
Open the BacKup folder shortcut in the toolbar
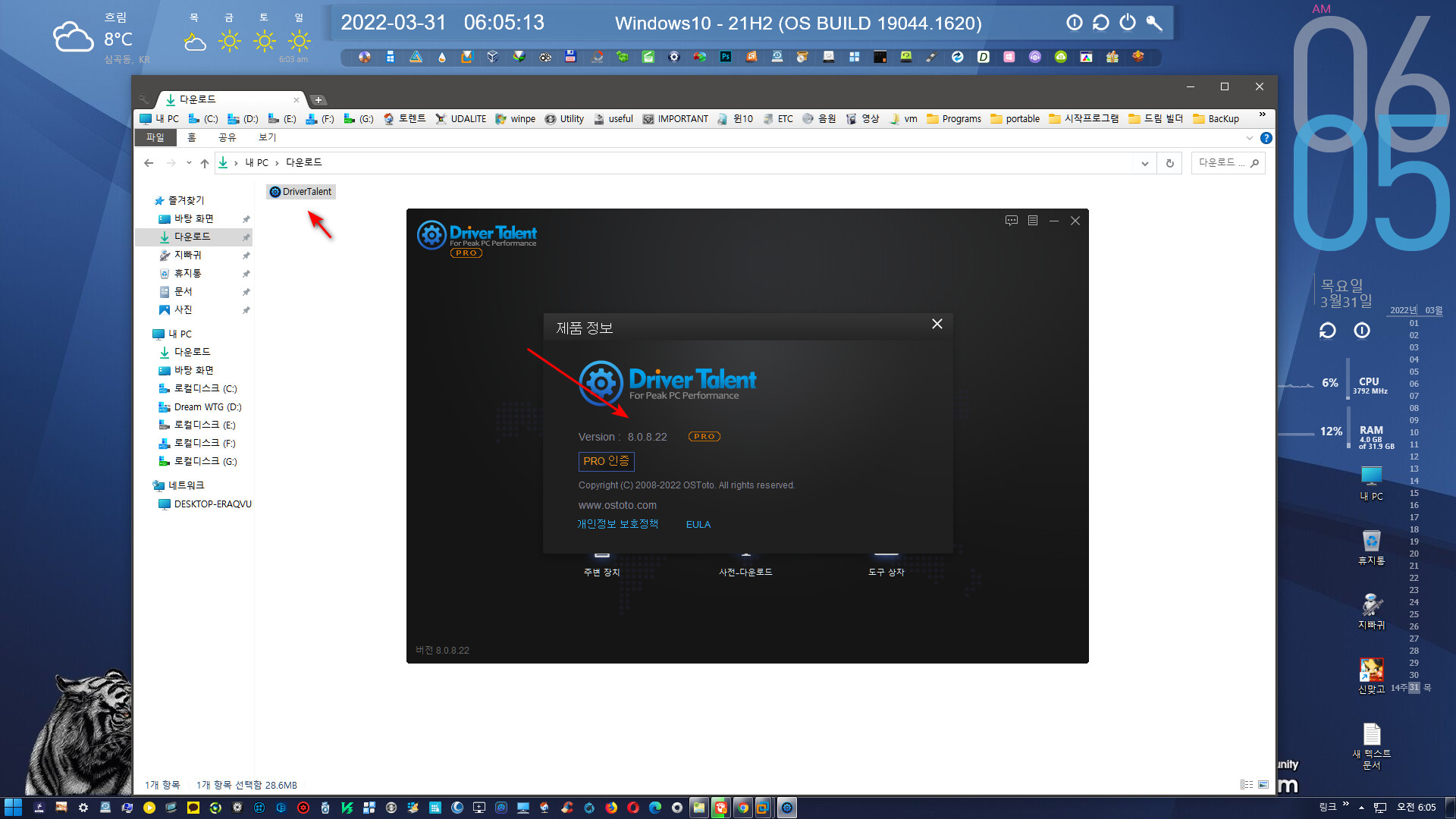[1216, 119]
